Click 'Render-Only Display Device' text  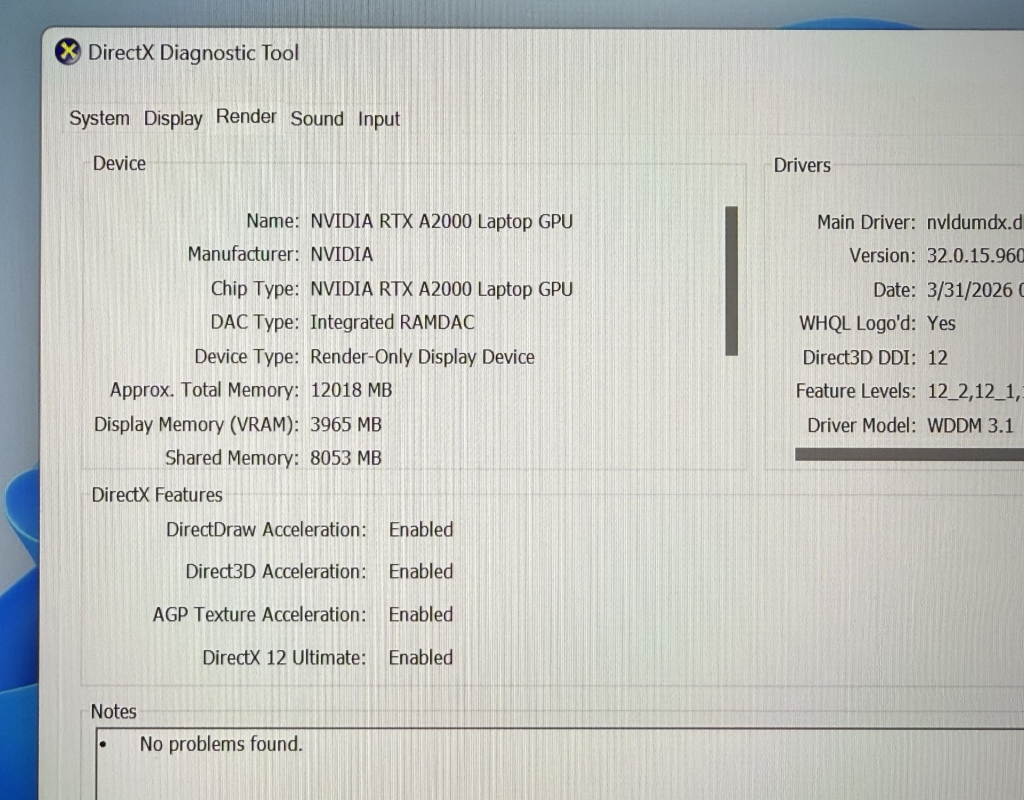click(x=422, y=357)
